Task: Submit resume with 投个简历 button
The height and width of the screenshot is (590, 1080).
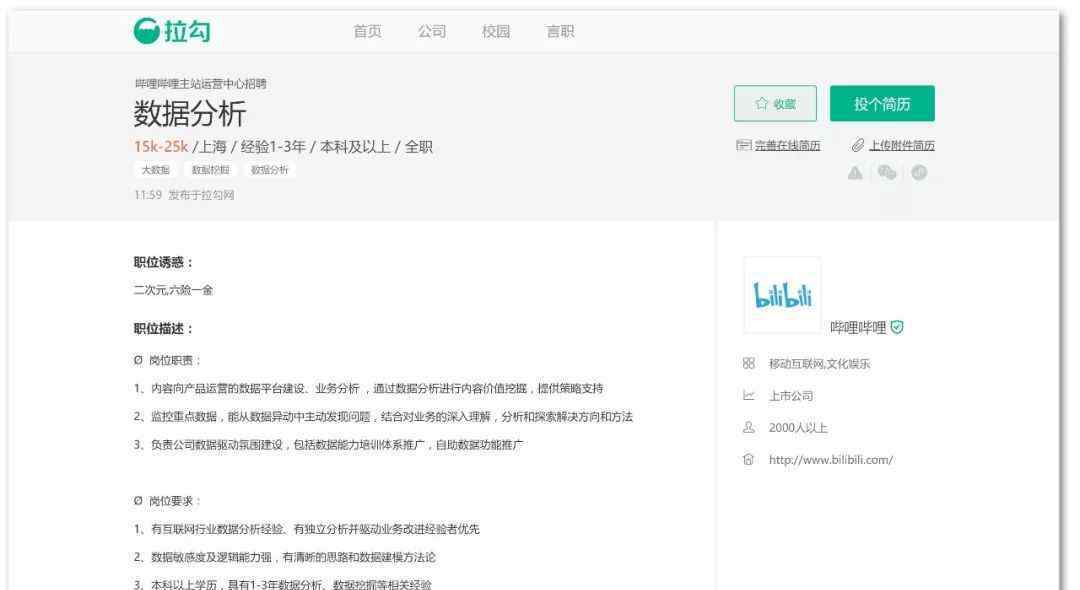Action: click(882, 103)
